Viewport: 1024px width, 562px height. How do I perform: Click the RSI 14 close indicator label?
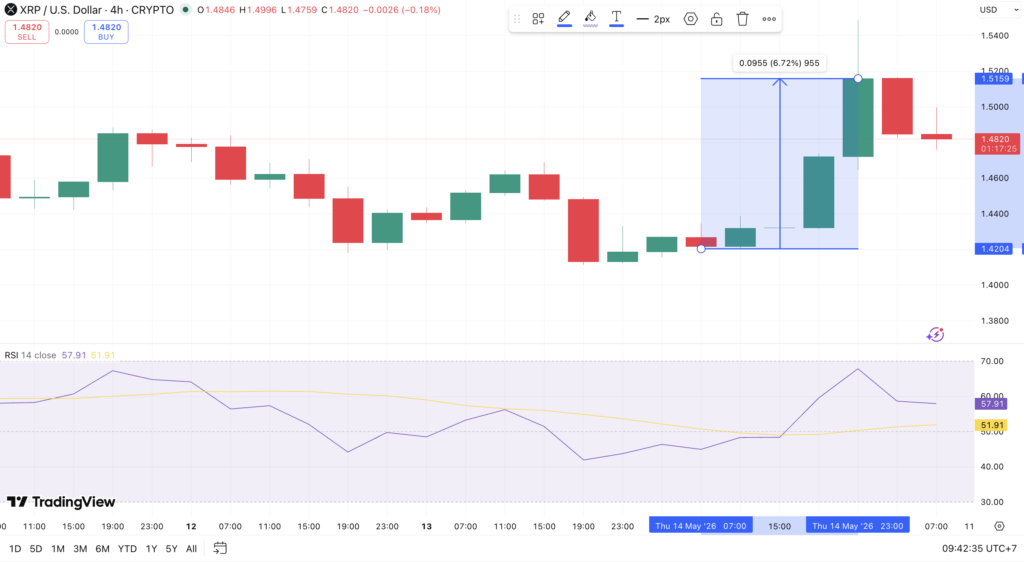point(30,355)
